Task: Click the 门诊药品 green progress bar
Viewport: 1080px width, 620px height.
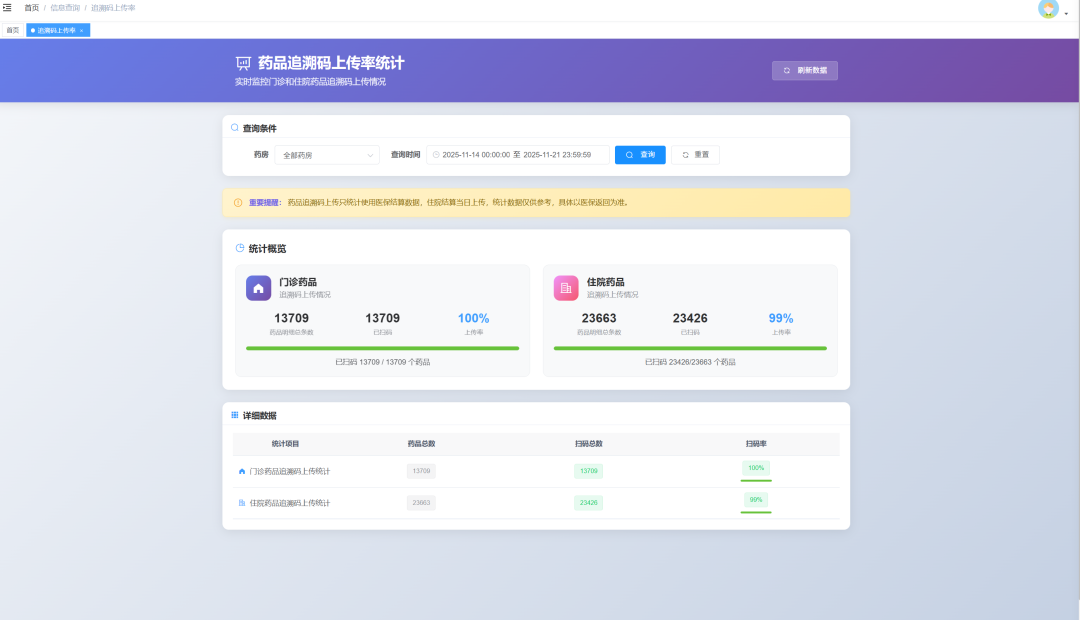Action: (x=382, y=349)
